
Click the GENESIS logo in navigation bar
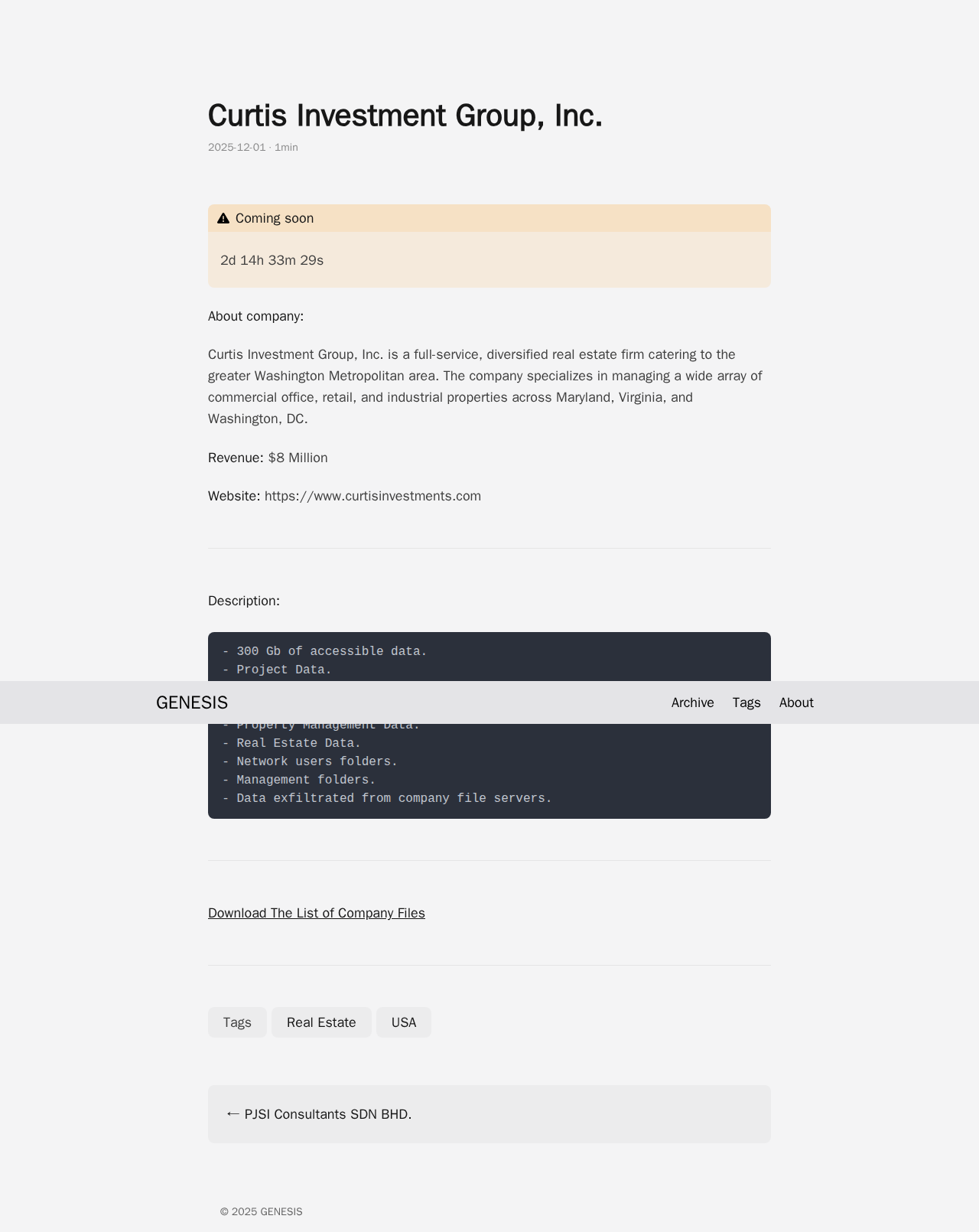pos(192,702)
